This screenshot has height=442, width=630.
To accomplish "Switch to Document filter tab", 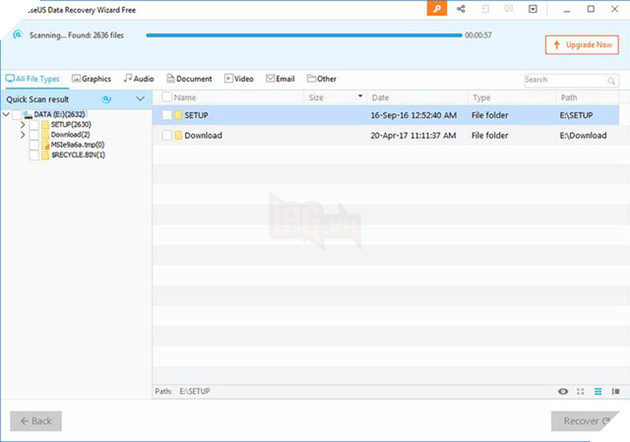I will click(189, 79).
